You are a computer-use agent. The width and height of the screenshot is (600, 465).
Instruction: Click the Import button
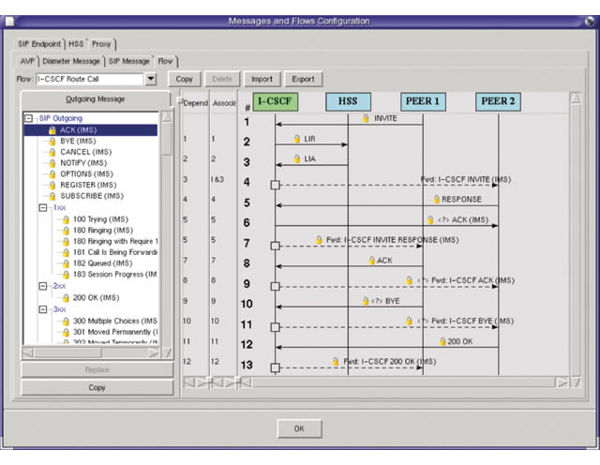[x=262, y=79]
